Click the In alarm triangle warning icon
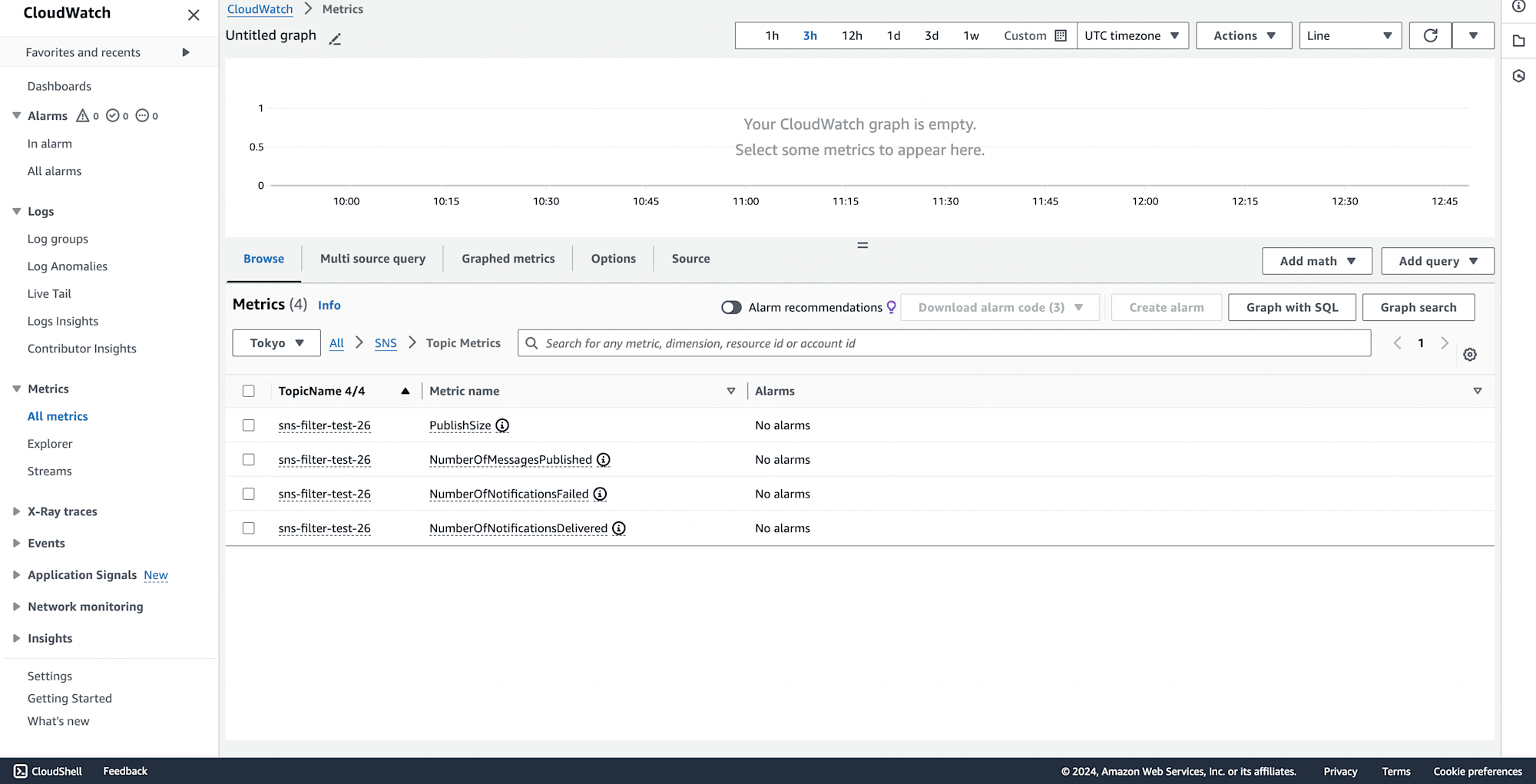The width and height of the screenshot is (1536, 784). tap(83, 115)
